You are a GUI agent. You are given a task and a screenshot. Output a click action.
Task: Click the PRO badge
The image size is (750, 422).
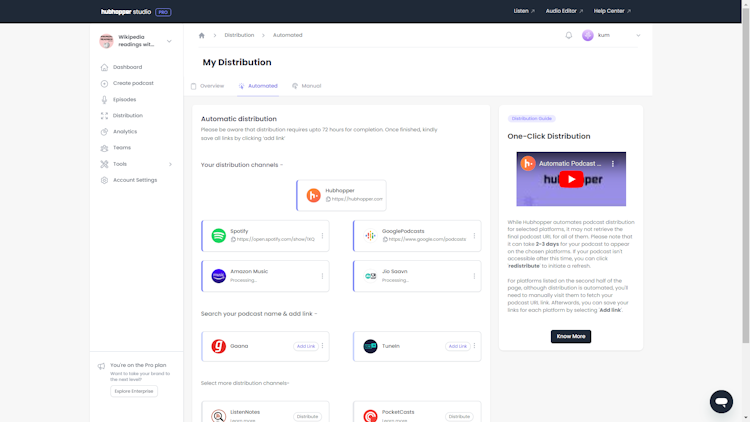[163, 12]
